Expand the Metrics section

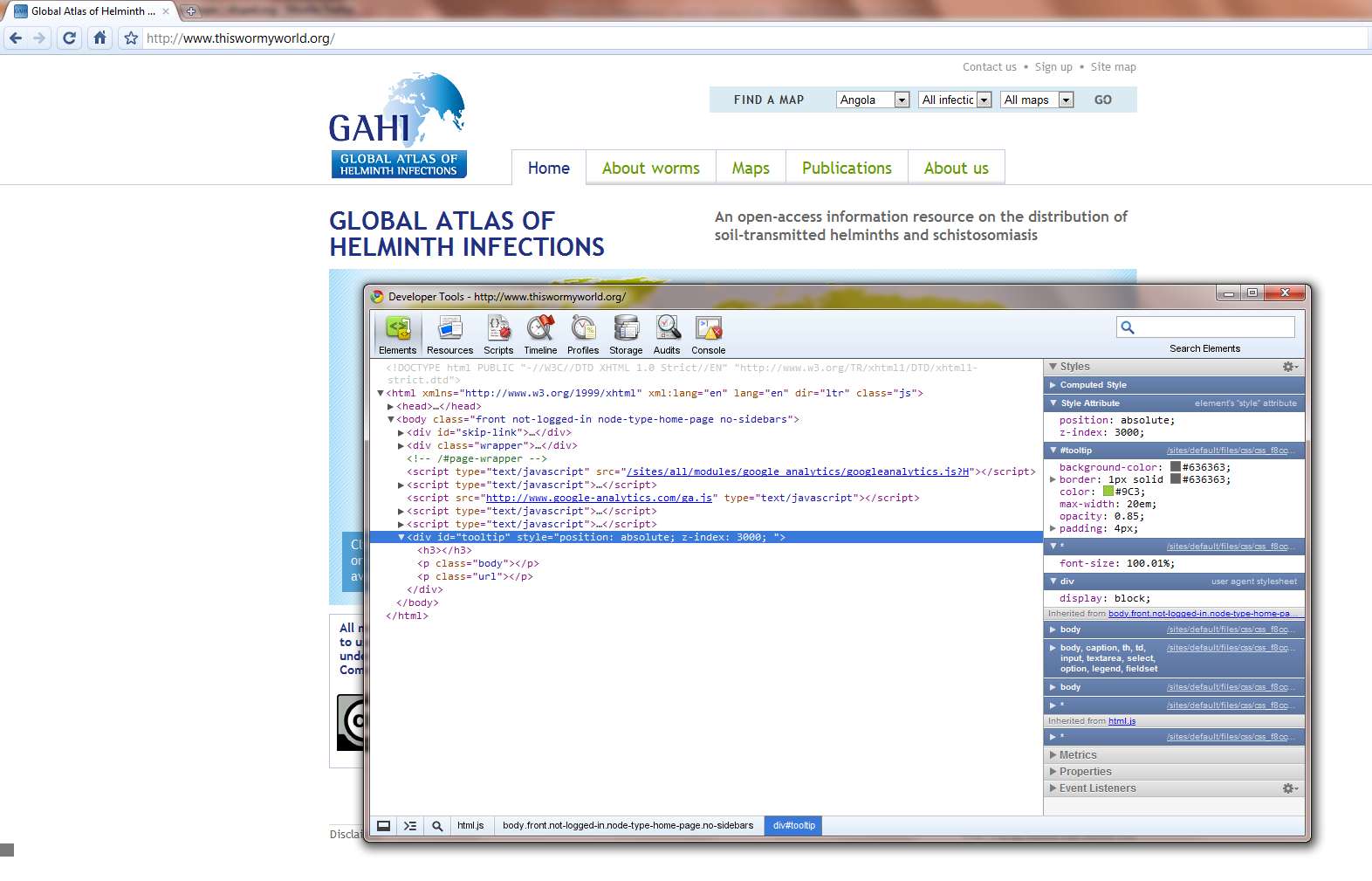click(1053, 755)
